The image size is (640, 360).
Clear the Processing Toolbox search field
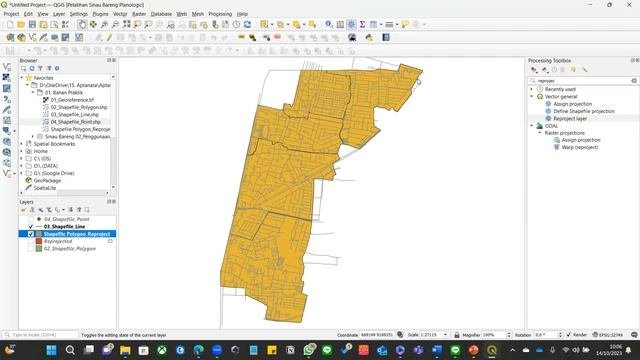[x=634, y=81]
